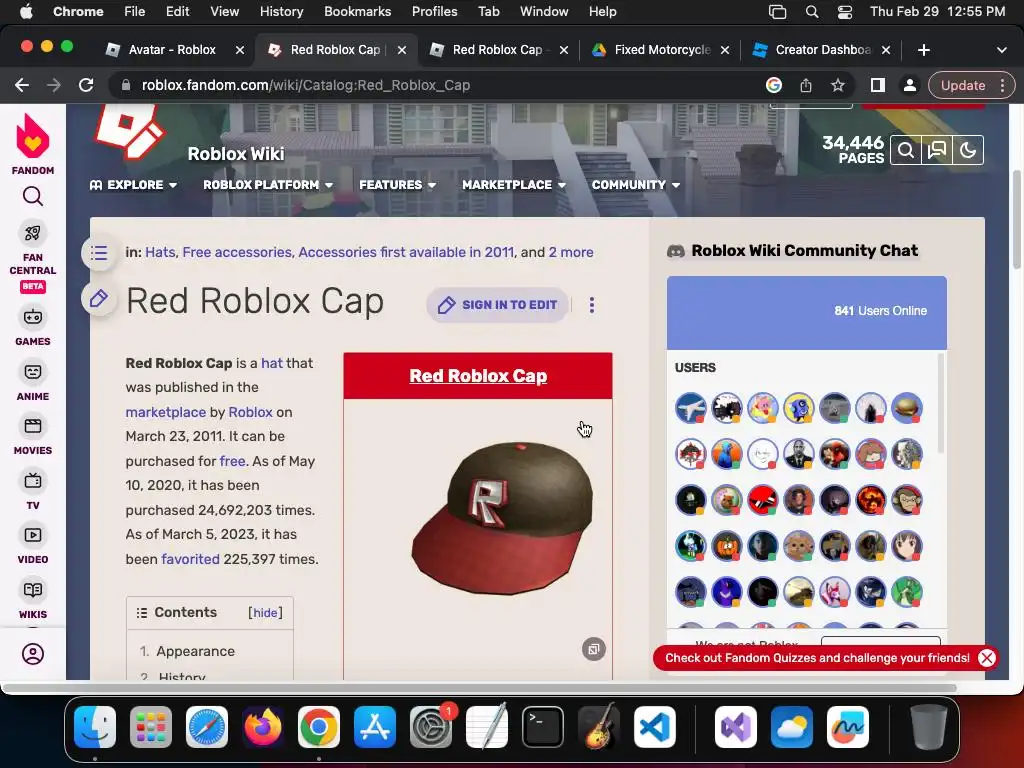Image resolution: width=1024 pixels, height=768 pixels.
Task: Click the Red Roblox Cap hat image
Action: (x=502, y=517)
